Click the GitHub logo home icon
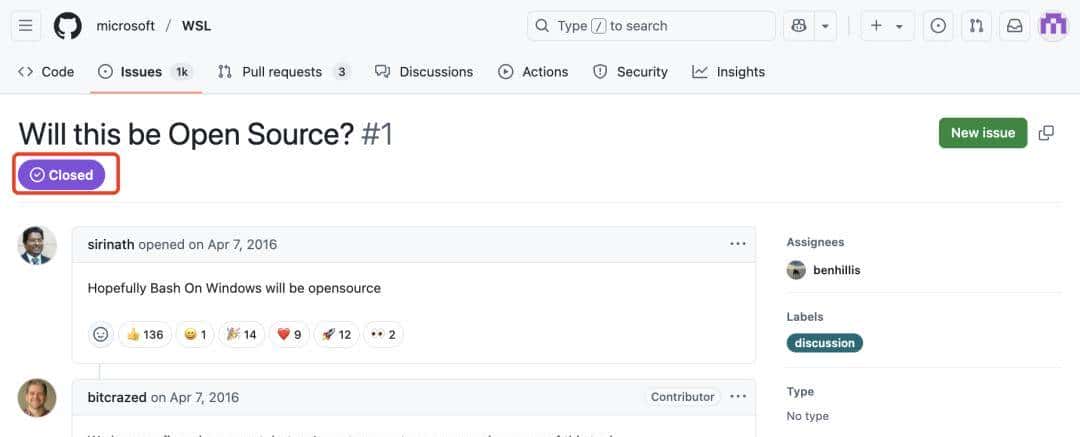Viewport: 1080px width, 437px height. click(67, 26)
